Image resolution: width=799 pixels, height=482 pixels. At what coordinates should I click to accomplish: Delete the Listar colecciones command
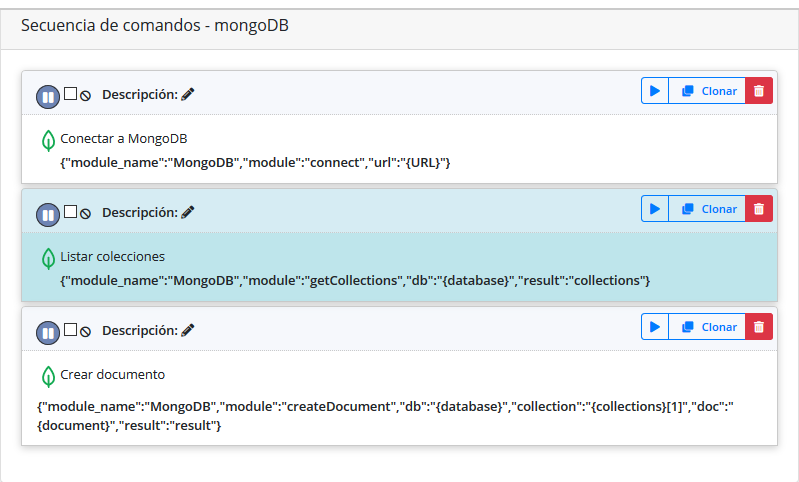coord(759,209)
